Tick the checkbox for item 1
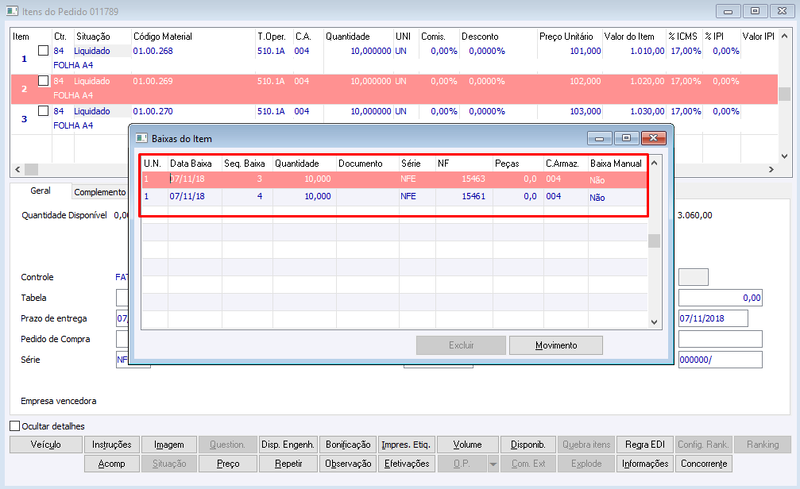The width and height of the screenshot is (800, 489). pos(43,51)
